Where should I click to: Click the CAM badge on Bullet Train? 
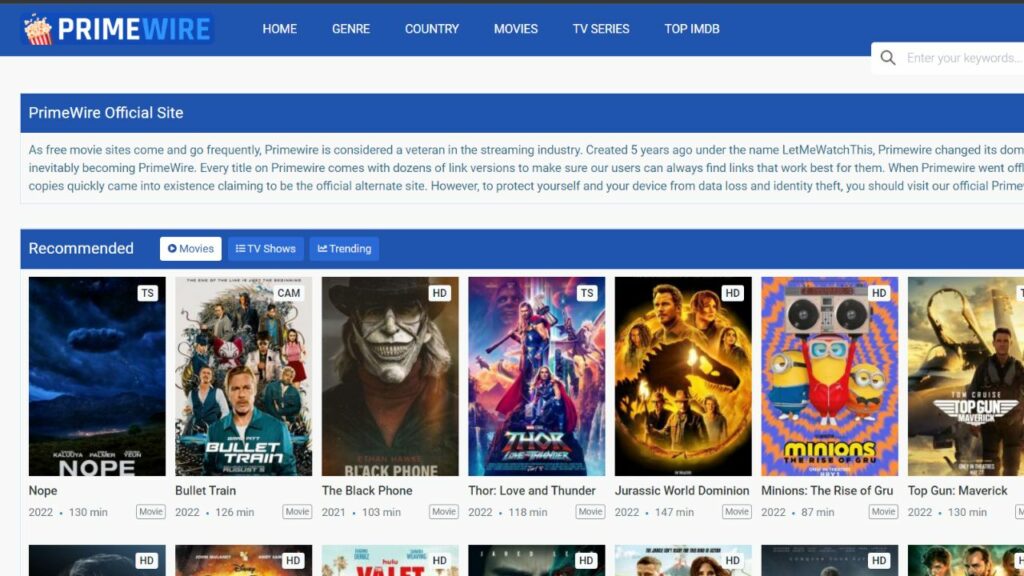pos(288,293)
